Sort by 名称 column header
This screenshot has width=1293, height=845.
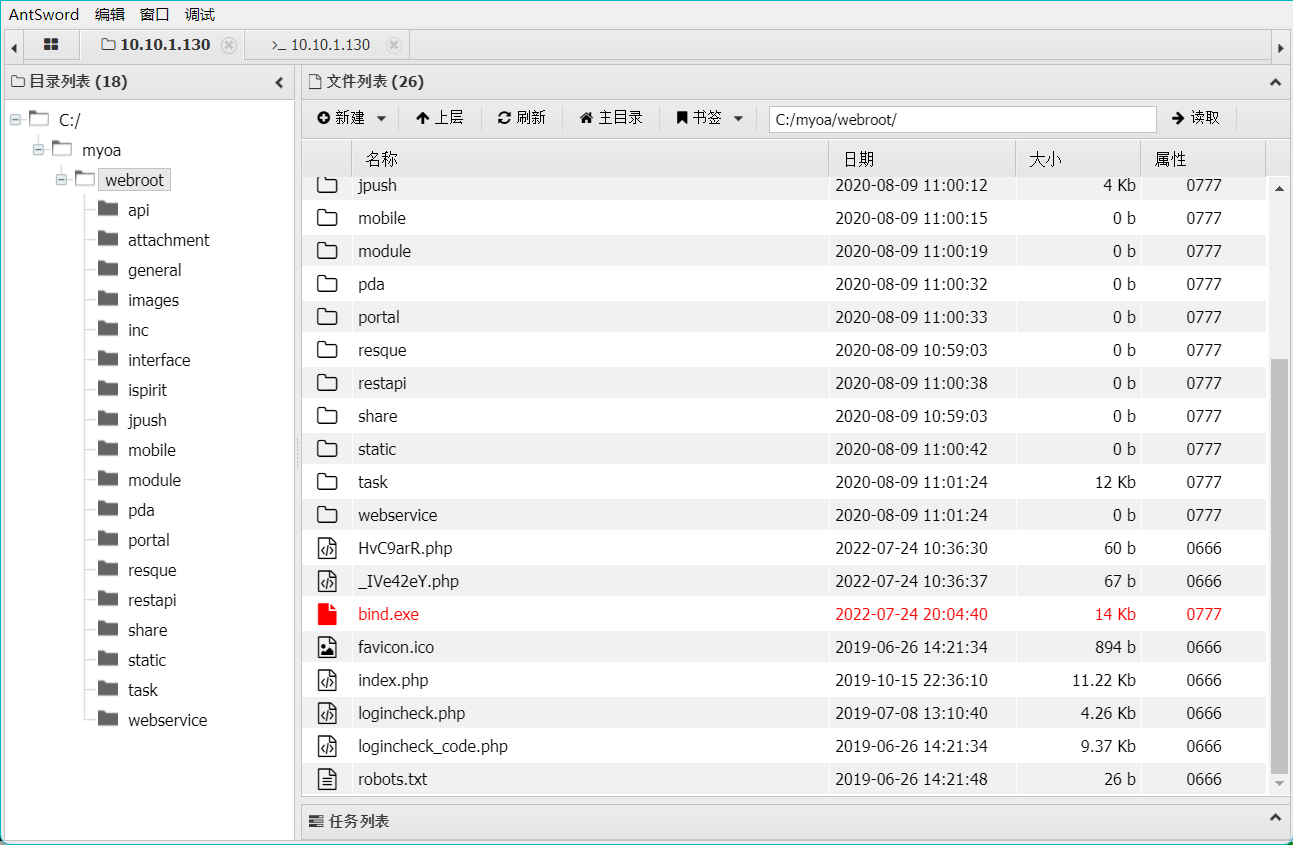[x=590, y=159]
